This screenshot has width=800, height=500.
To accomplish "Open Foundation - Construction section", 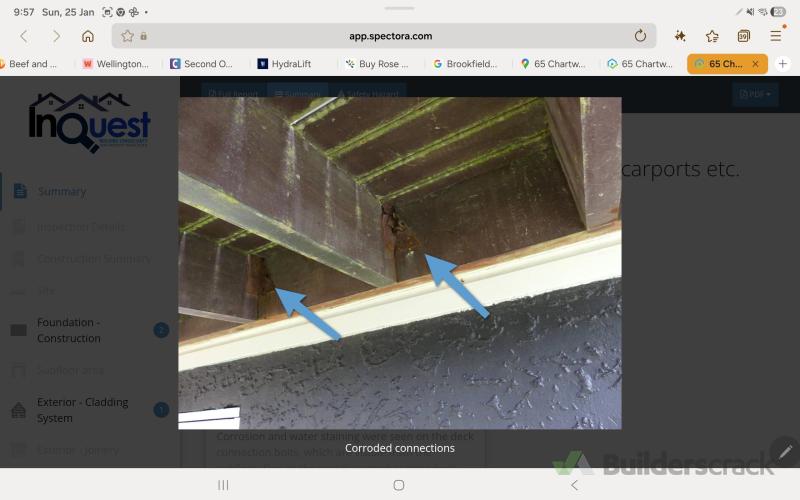I will coord(69,330).
